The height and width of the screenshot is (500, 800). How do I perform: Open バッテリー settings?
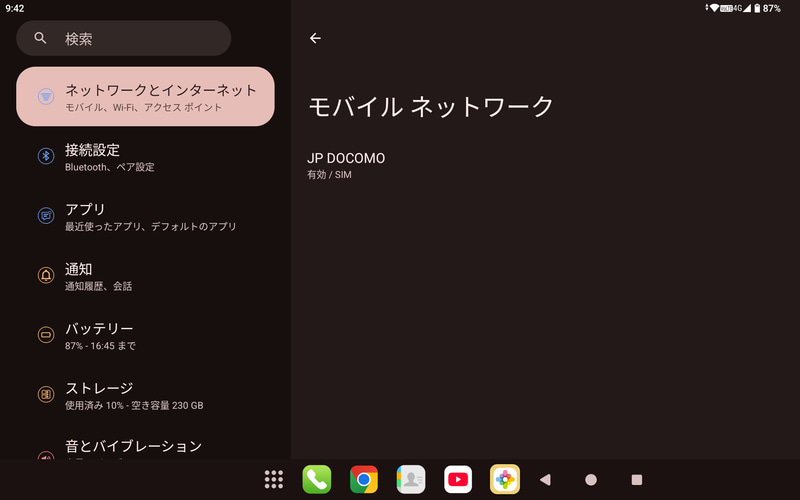pyautogui.click(x=145, y=336)
